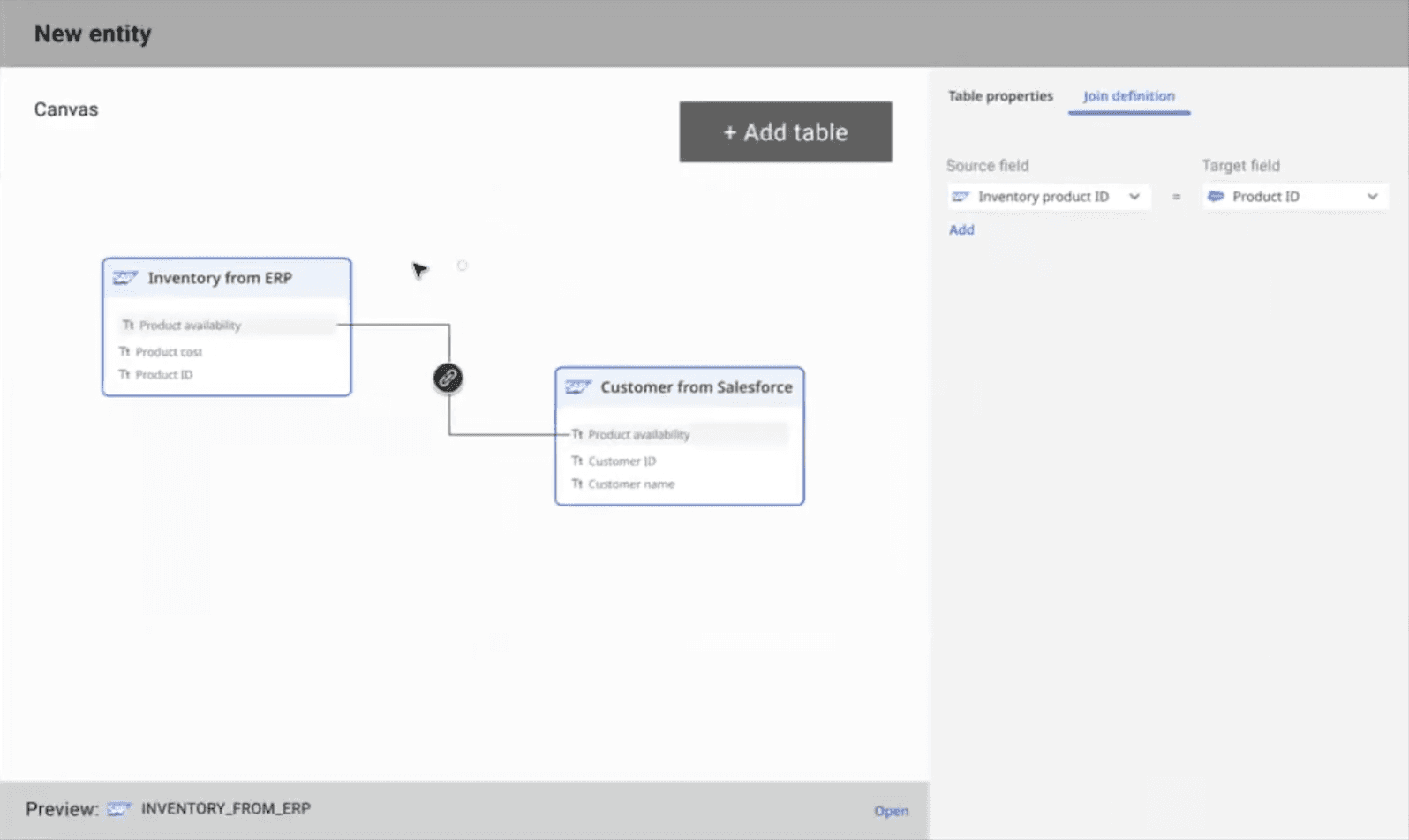The width and height of the screenshot is (1409, 840).
Task: Switch to the Table properties tab
Action: 1000,95
